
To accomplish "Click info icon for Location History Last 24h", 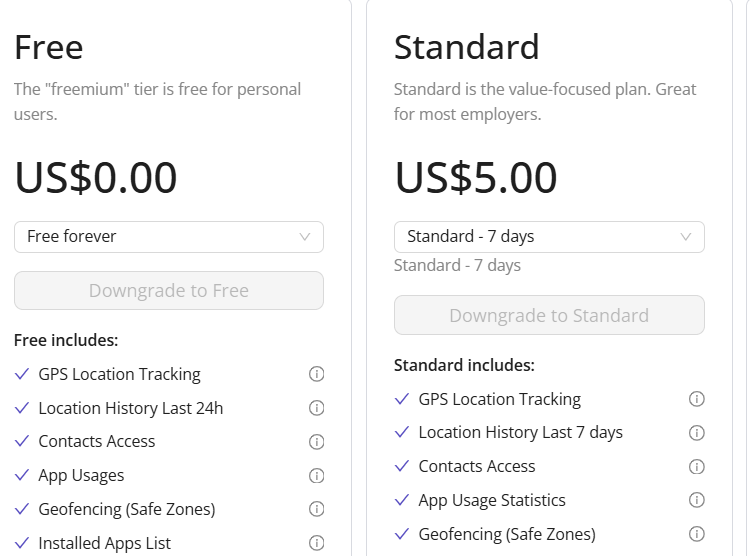I will (x=317, y=408).
